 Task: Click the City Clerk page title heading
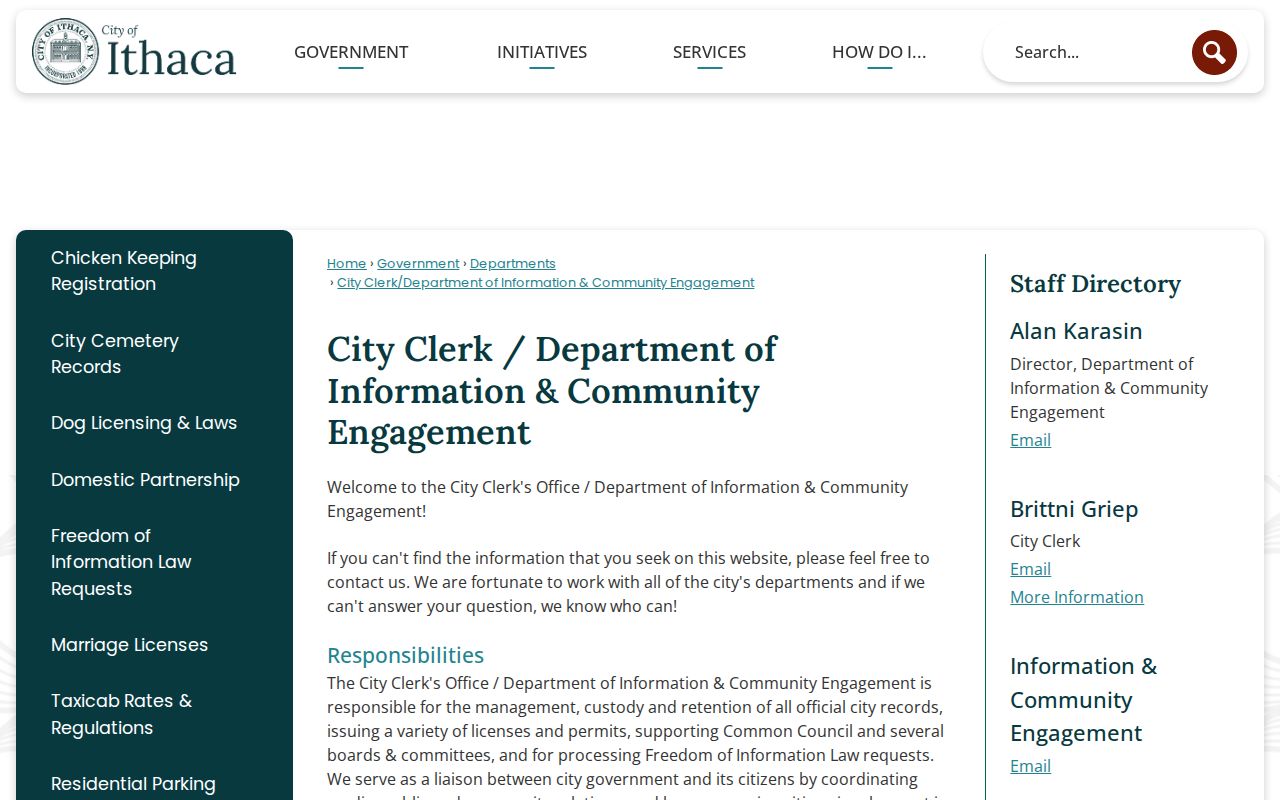[x=552, y=390]
